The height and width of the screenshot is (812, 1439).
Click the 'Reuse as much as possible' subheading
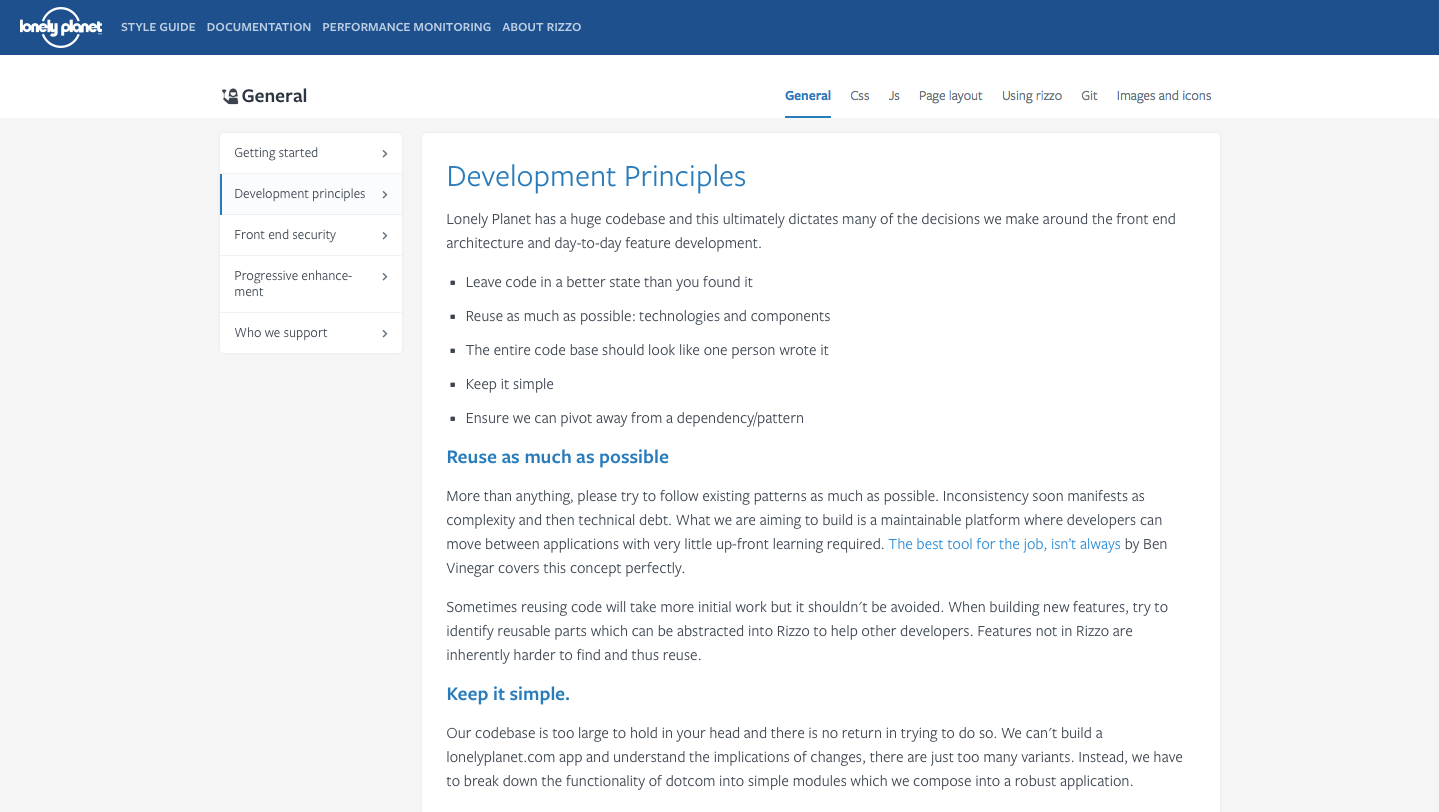point(557,457)
